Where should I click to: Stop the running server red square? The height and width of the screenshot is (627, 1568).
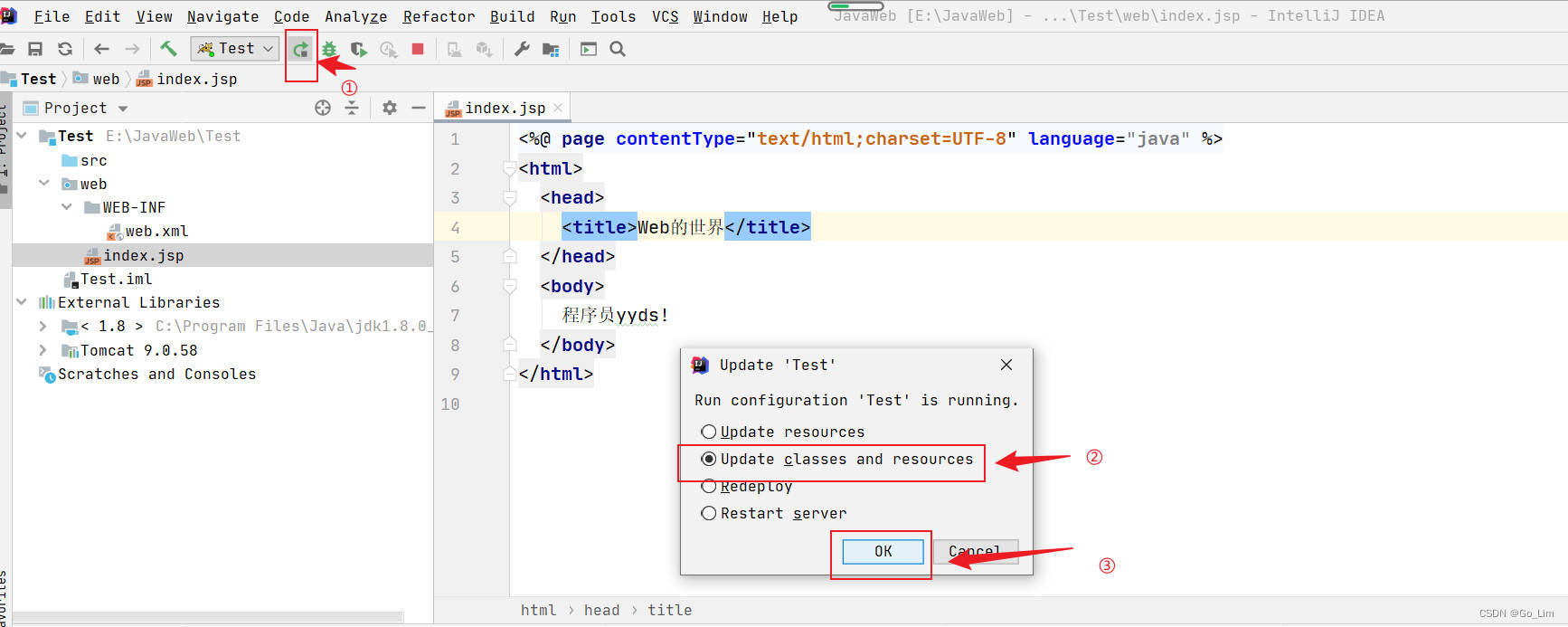pyautogui.click(x=418, y=49)
